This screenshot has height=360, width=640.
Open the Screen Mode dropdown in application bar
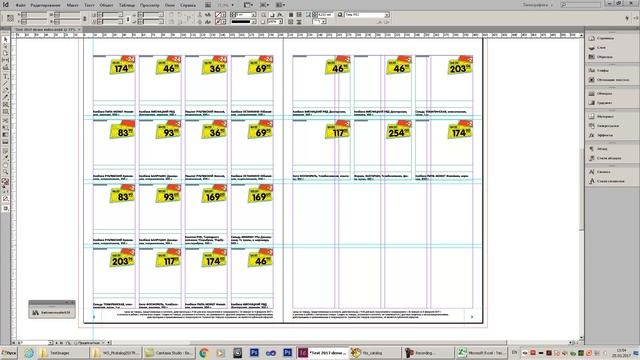[264, 5]
